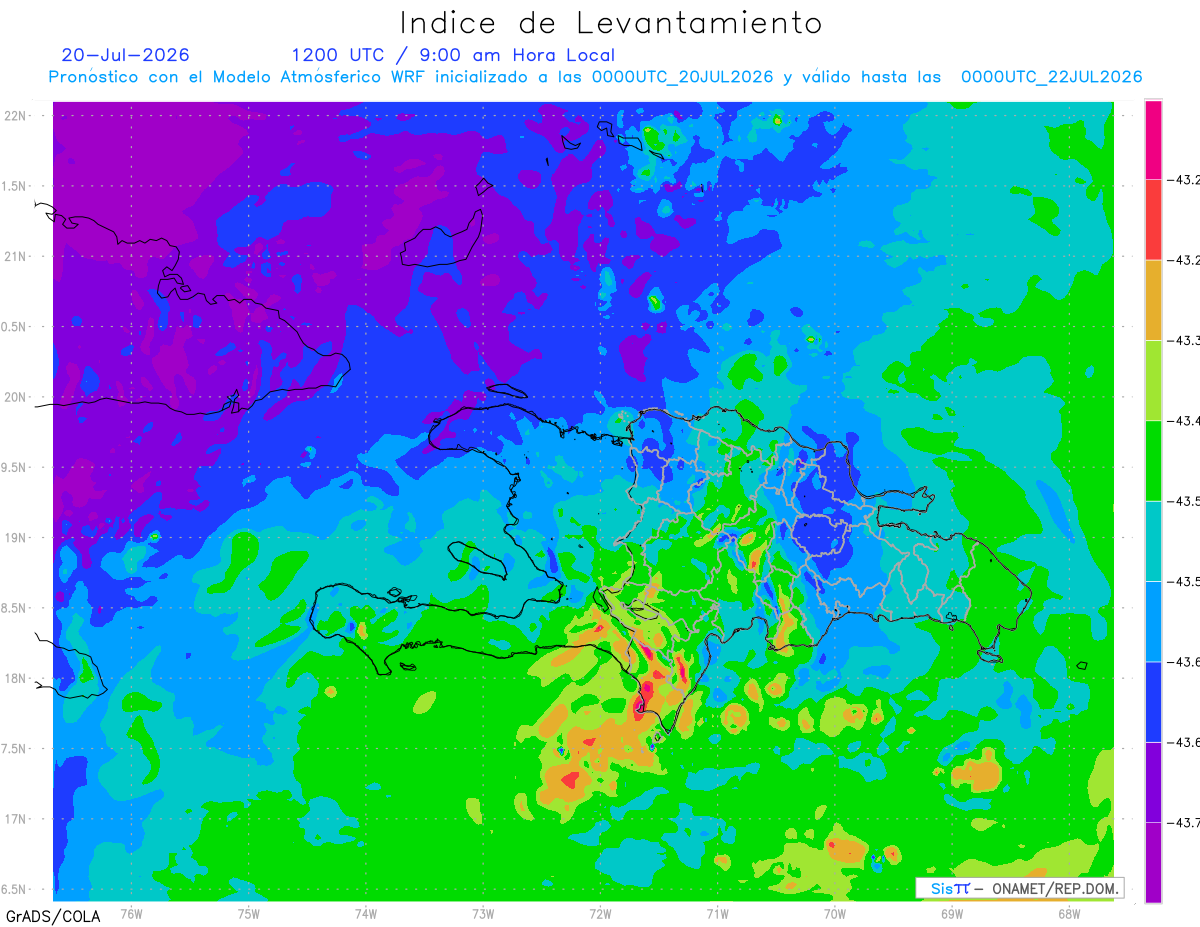Click the "70W" longitude label
1200x927 pixels.
[835, 912]
